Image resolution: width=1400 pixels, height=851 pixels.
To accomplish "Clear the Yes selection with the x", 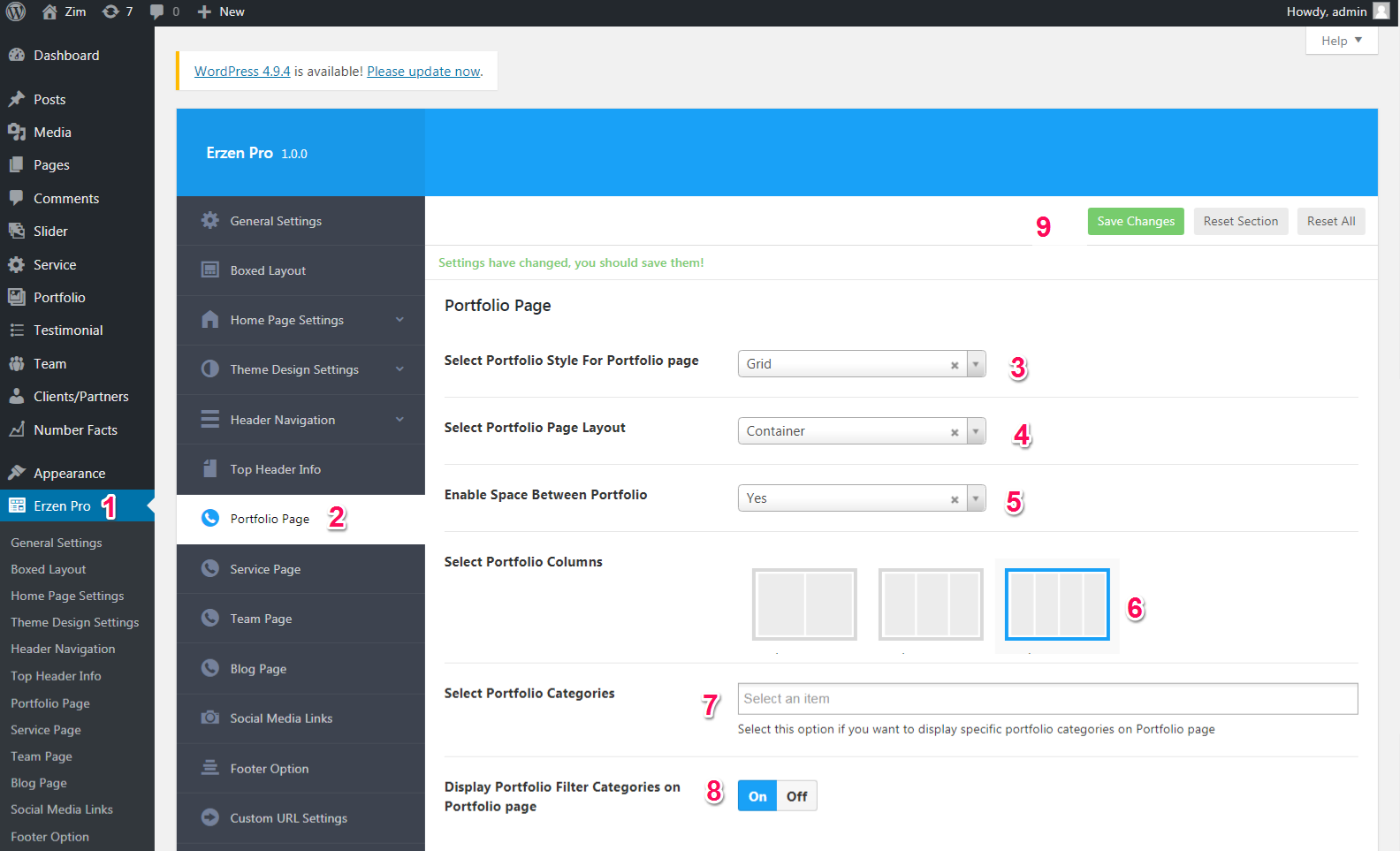I will click(955, 499).
